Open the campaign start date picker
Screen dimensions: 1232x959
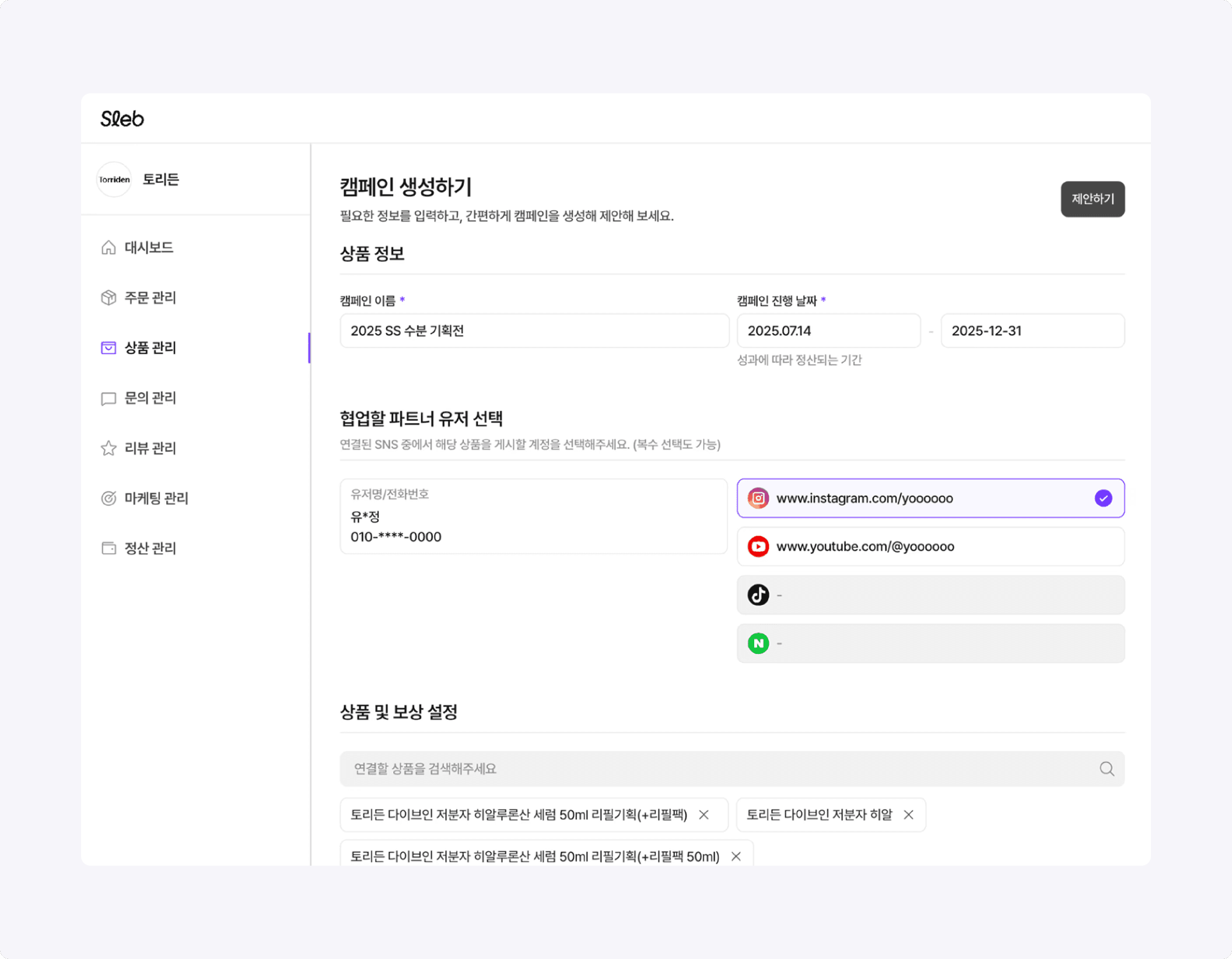tap(828, 331)
